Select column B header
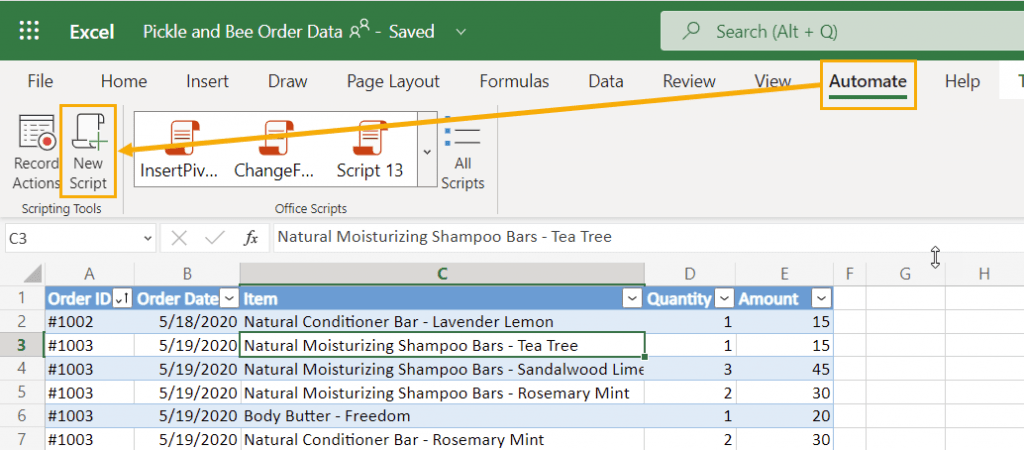The height and width of the screenshot is (450, 1024). click(187, 274)
